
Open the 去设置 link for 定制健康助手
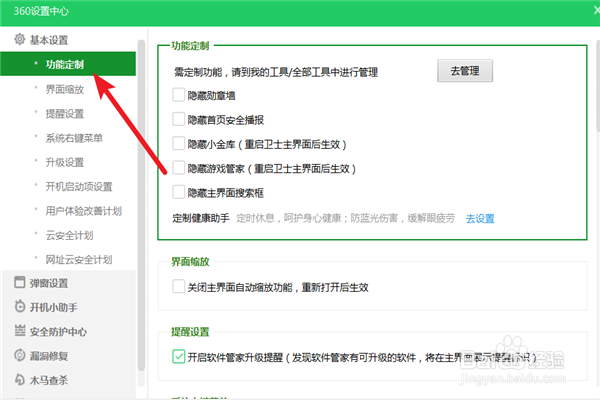[480, 218]
